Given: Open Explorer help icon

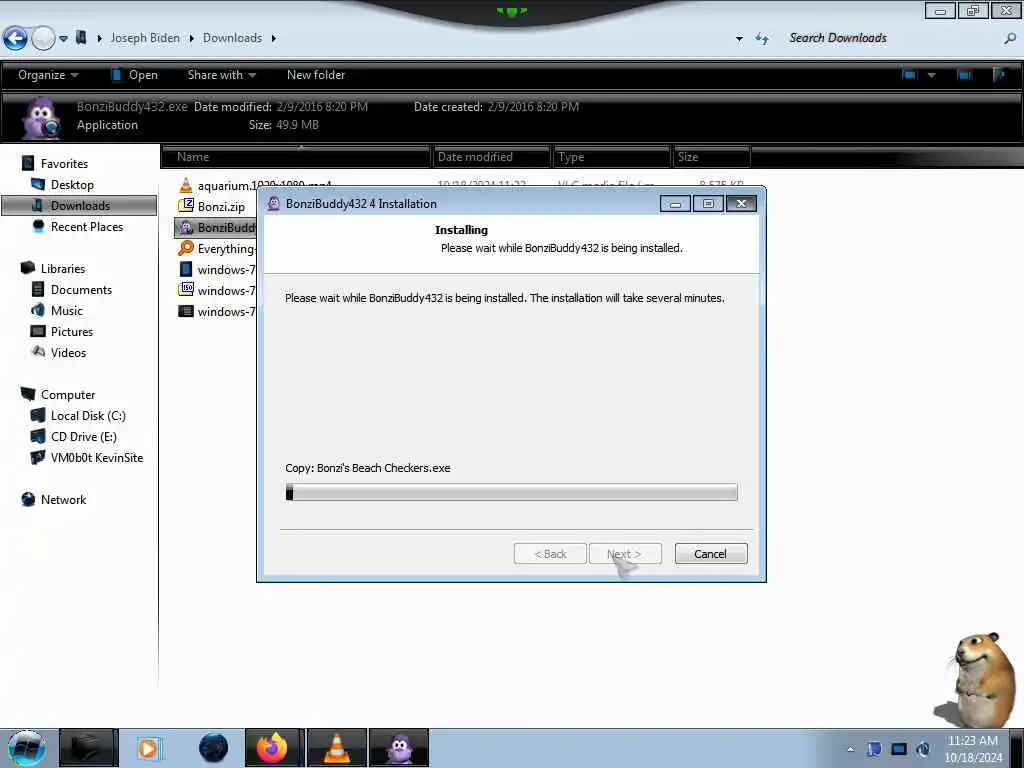Looking at the screenshot, I should pyautogui.click(x=999, y=75).
